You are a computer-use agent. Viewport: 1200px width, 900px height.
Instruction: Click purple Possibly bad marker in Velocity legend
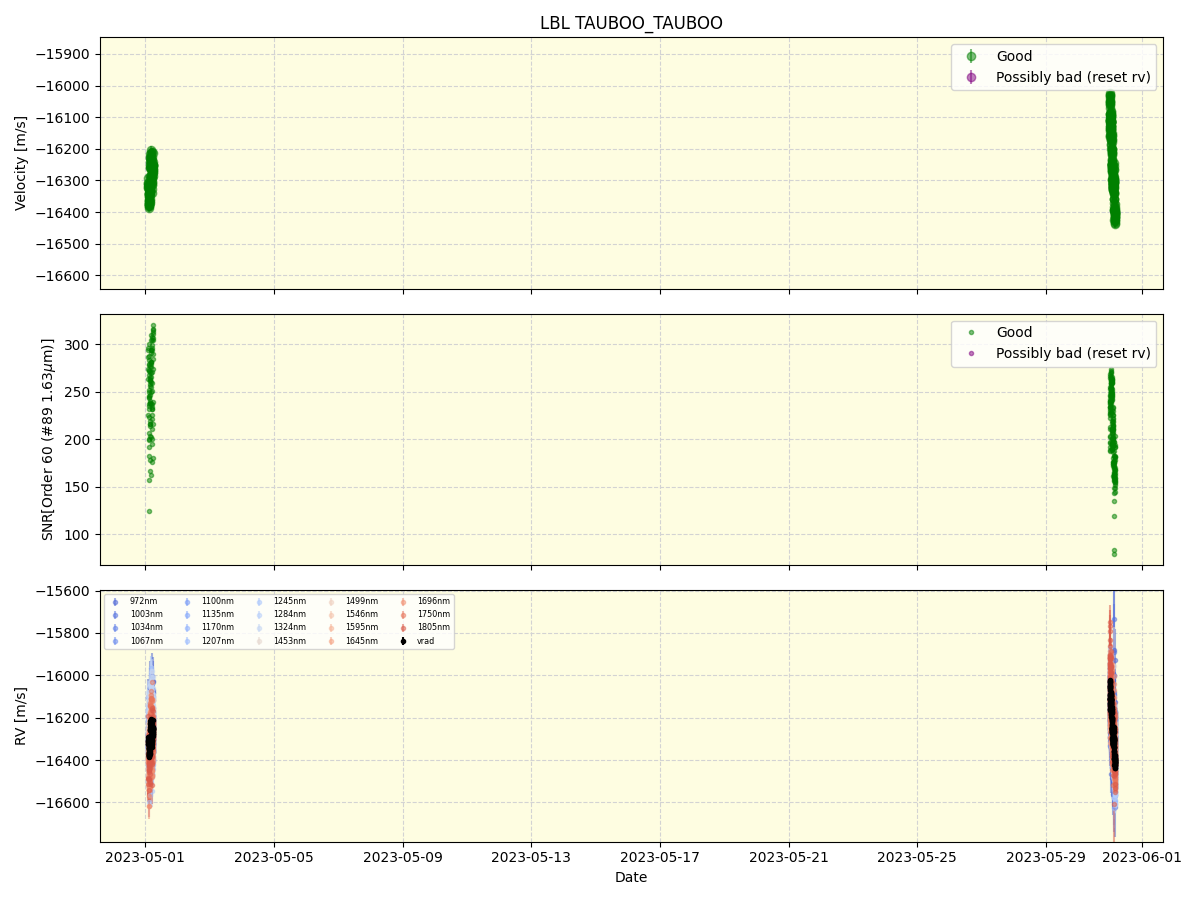971,77
